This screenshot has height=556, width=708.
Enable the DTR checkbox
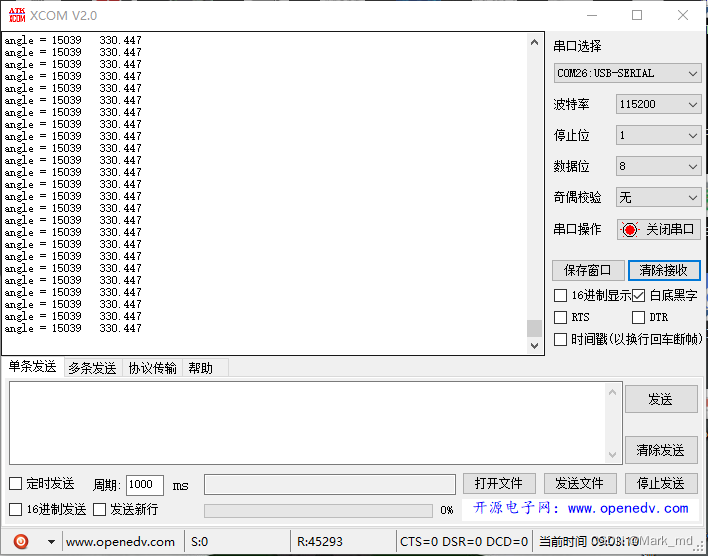coord(638,317)
